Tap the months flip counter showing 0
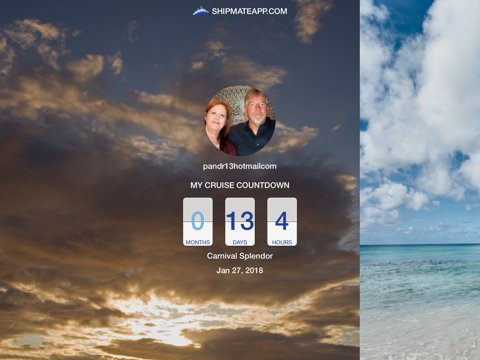Screen dimensions: 480x360 198,222
